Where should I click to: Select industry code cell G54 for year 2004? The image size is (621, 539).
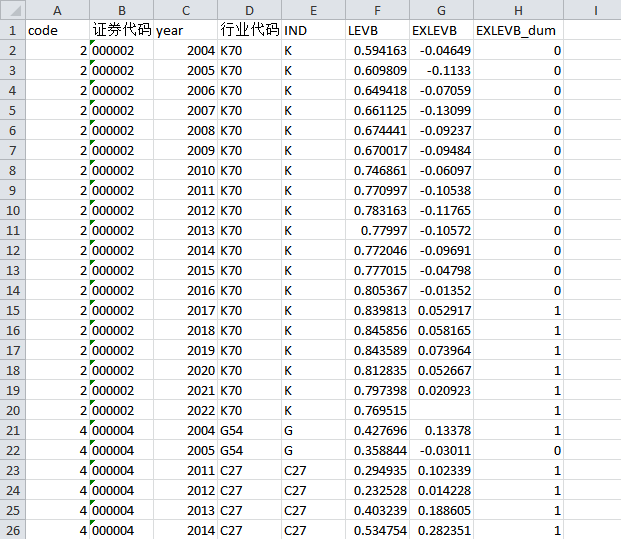click(x=250, y=430)
